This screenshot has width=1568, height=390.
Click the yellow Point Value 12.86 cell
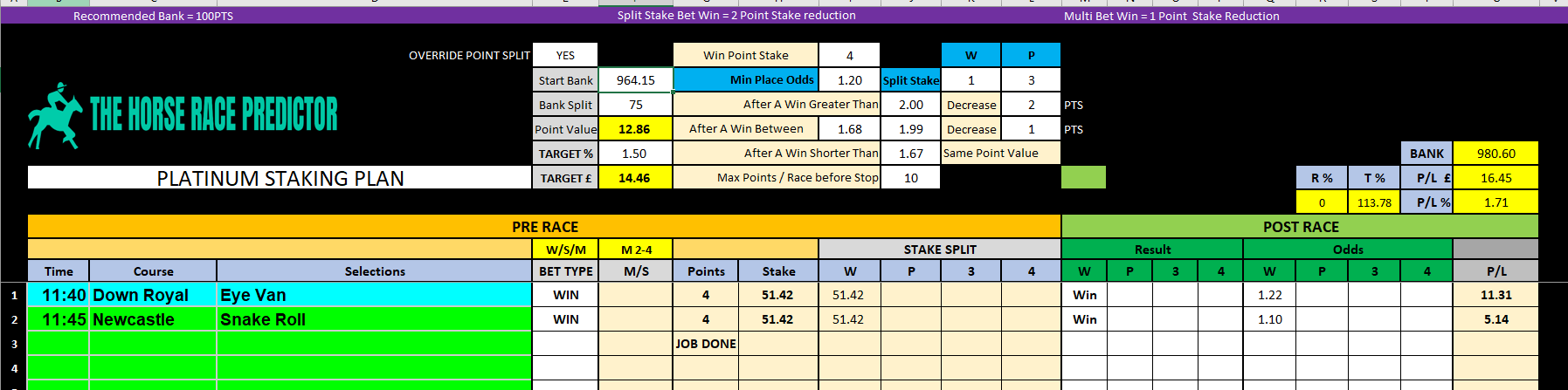click(x=635, y=129)
